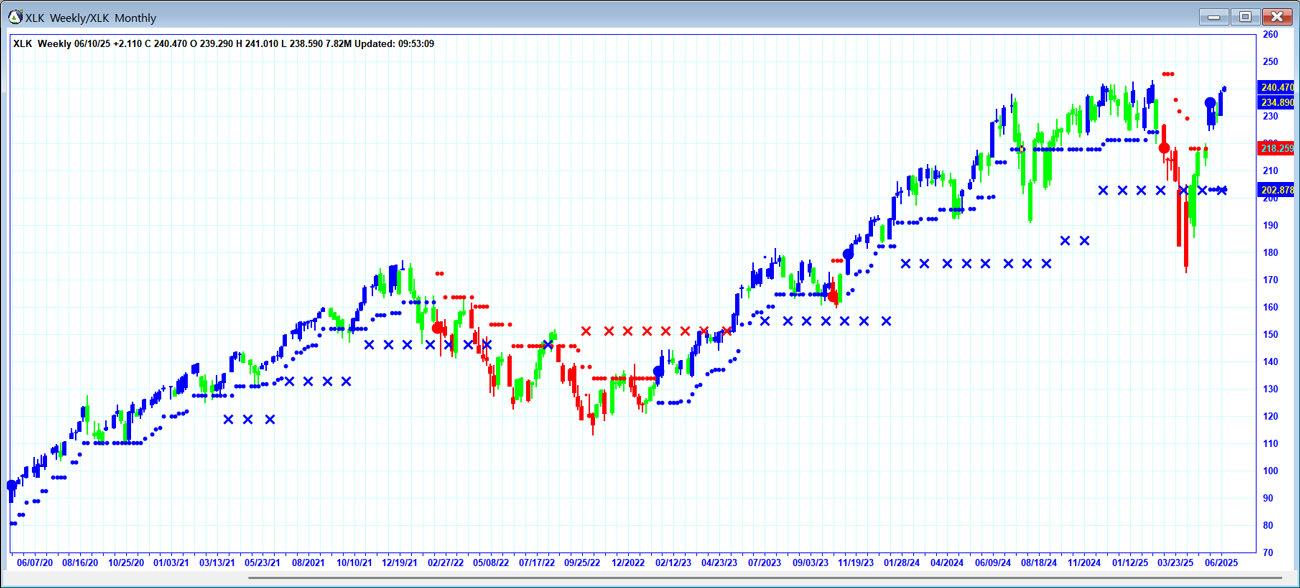Click the 04/23/23 date label
This screenshot has width=1300, height=588.
[x=717, y=562]
